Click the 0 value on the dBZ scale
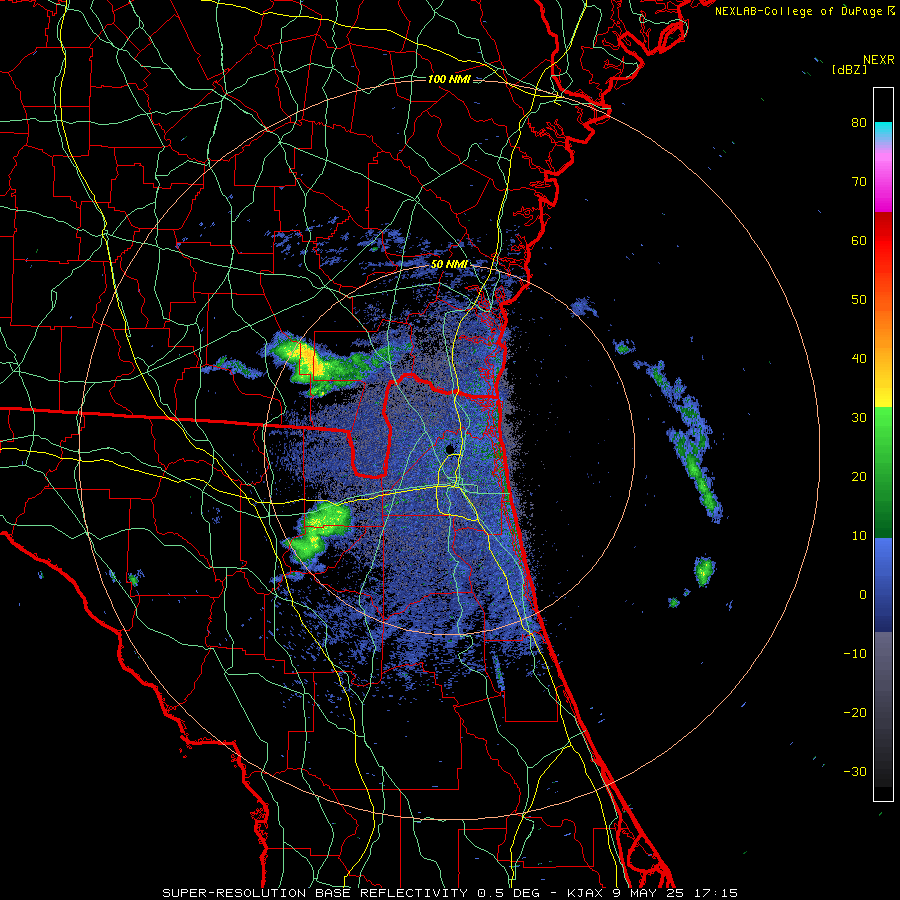 (x=863, y=595)
